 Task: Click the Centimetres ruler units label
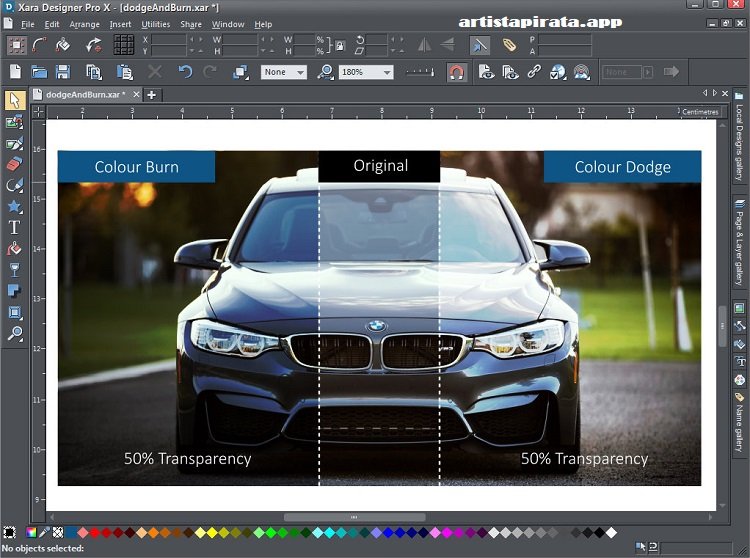coord(700,112)
